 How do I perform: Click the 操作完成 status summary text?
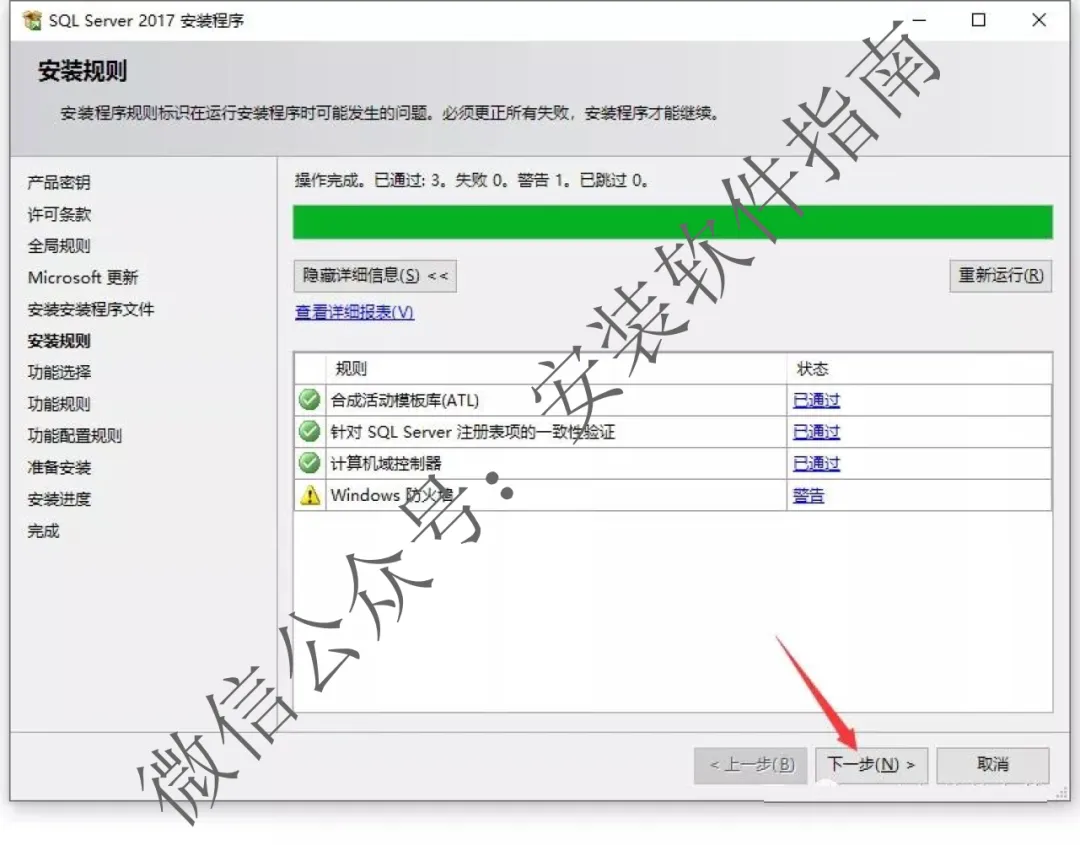coord(471,180)
